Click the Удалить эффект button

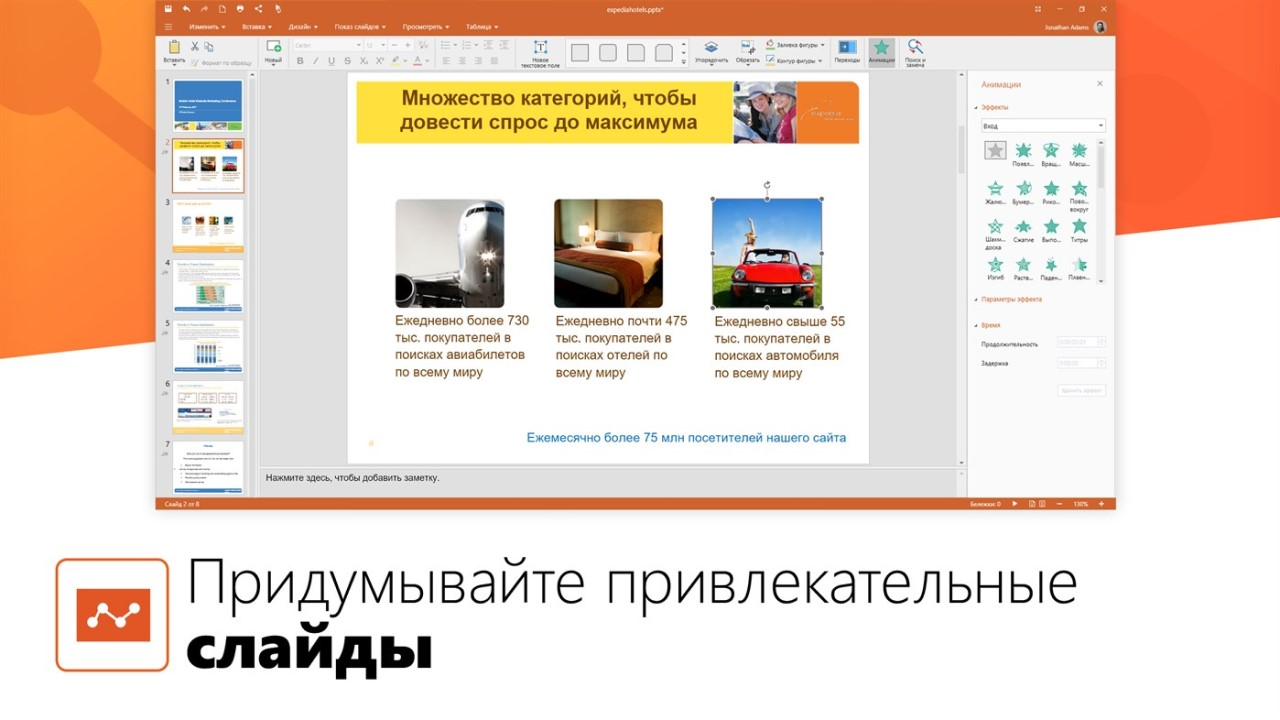pyautogui.click(x=1081, y=388)
